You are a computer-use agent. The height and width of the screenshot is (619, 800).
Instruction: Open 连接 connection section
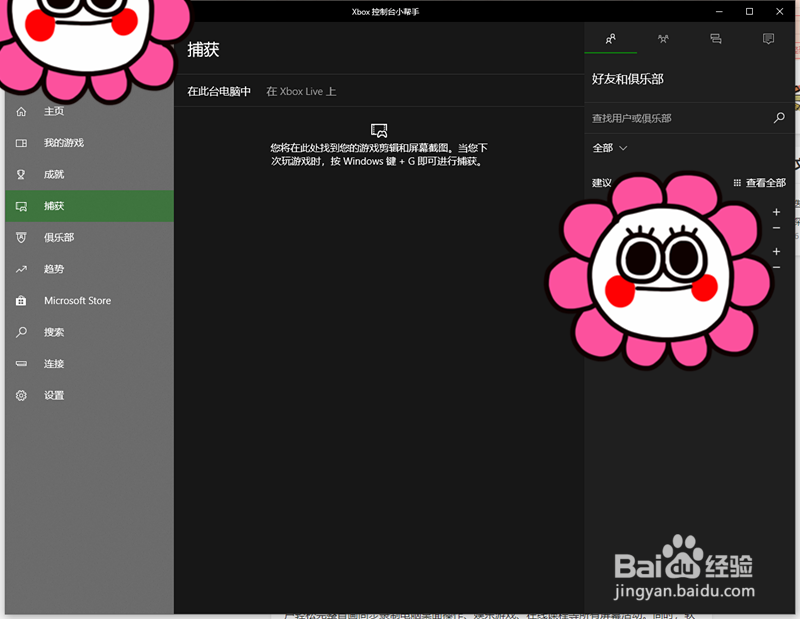[89, 364]
